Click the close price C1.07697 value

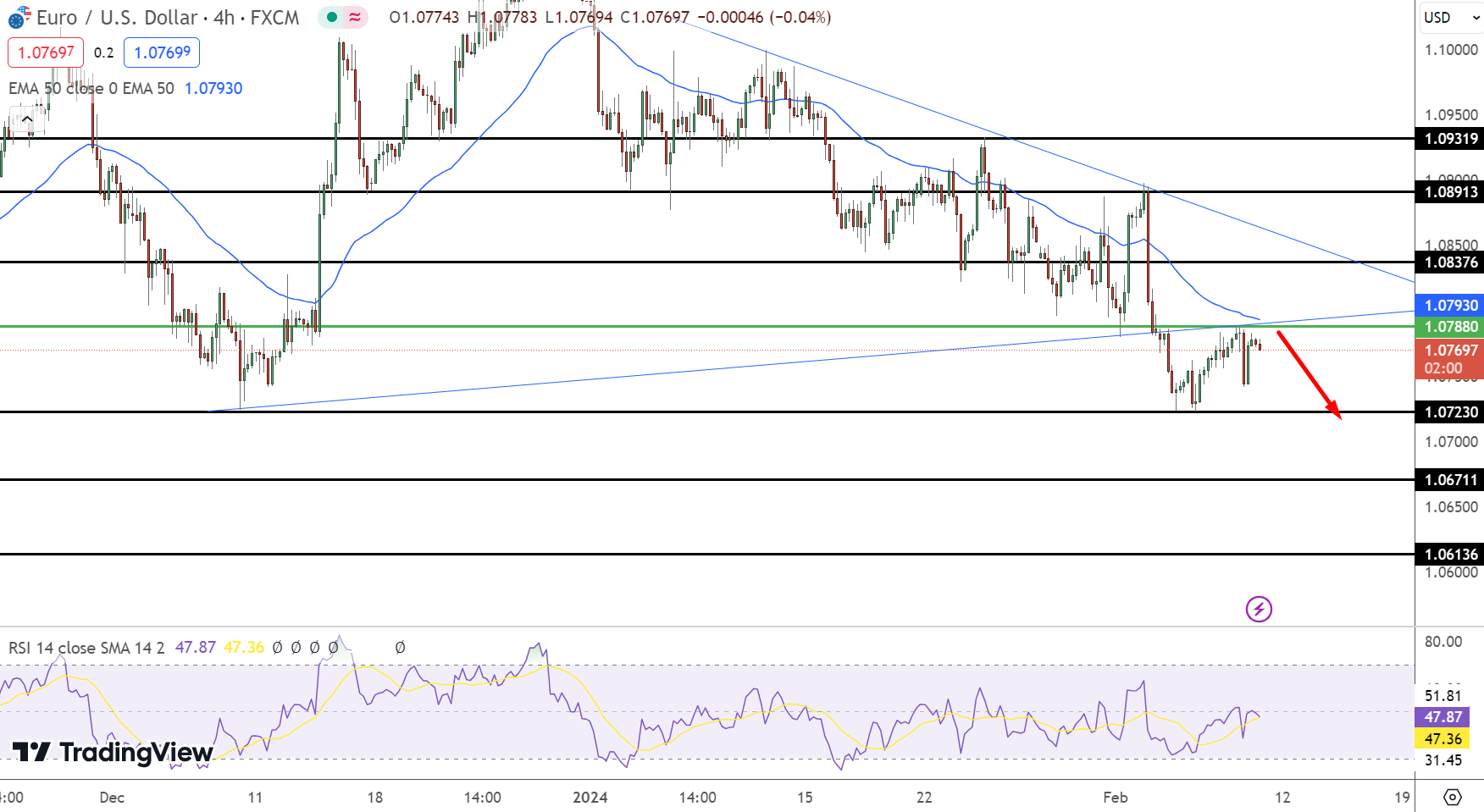tap(655, 17)
